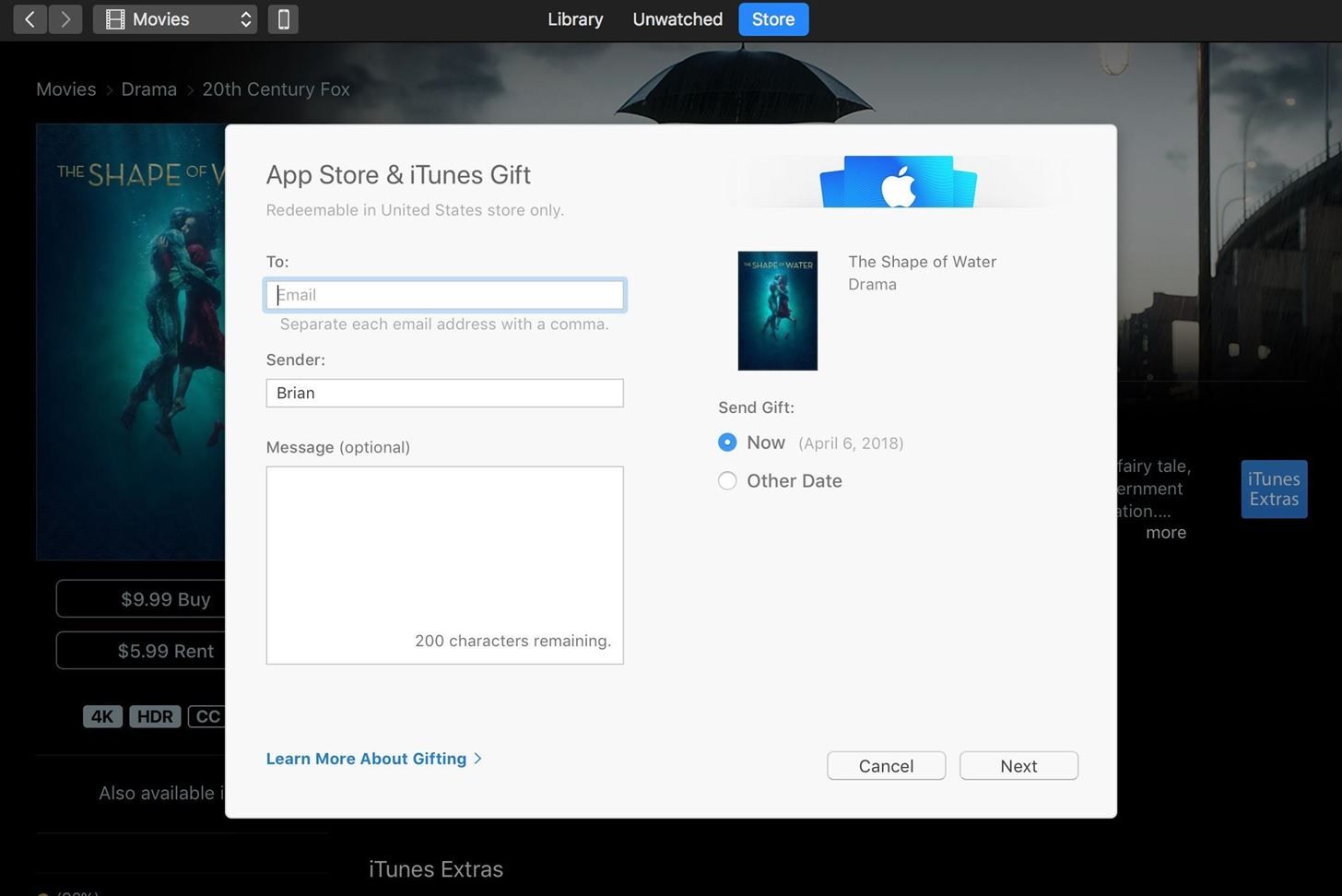Click the iTunes Extras badge
Image resolution: width=1342 pixels, height=896 pixels.
[x=1273, y=489]
